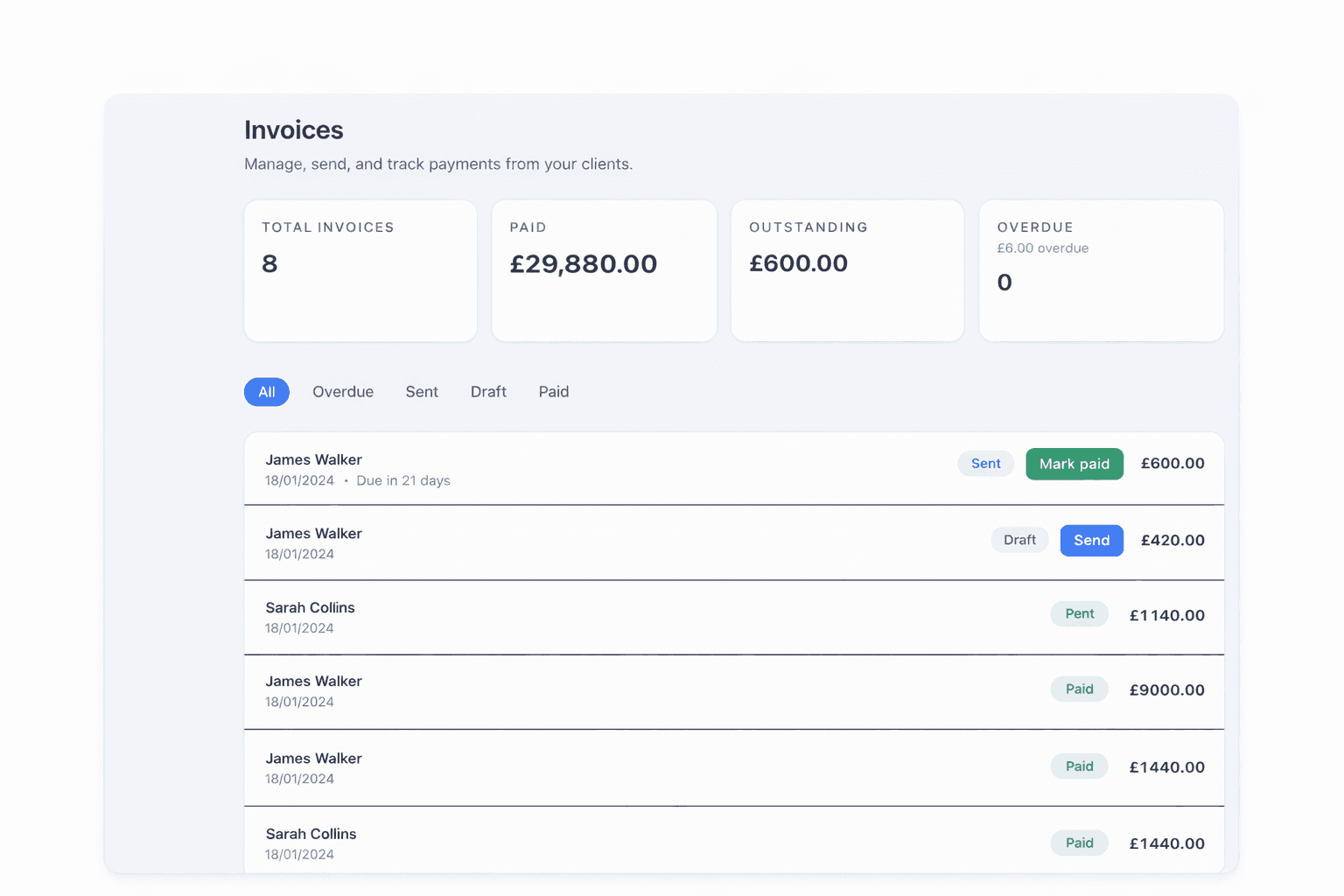Click the Outstanding £600.00 card

pyautogui.click(x=846, y=269)
